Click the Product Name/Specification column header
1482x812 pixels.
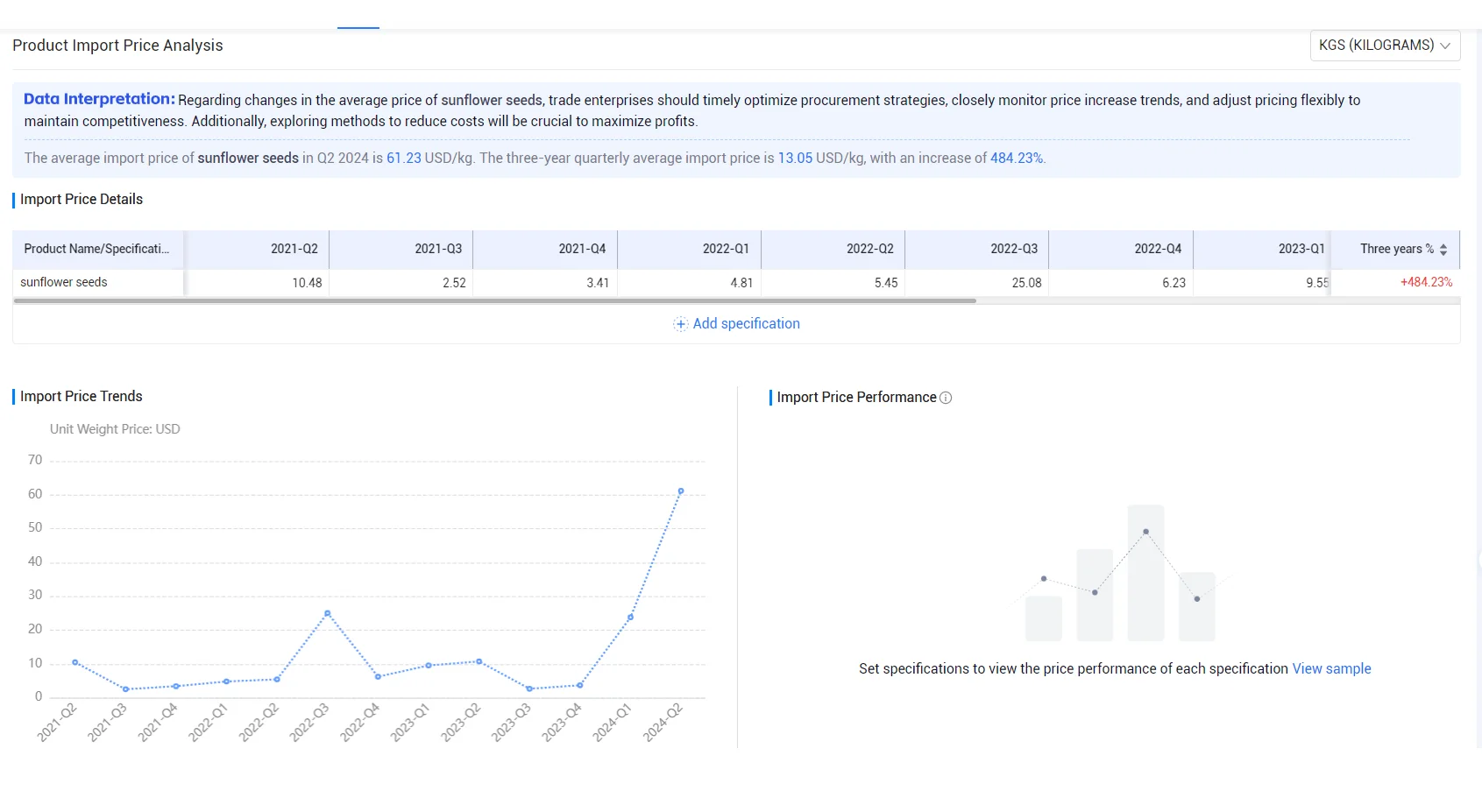[98, 250]
